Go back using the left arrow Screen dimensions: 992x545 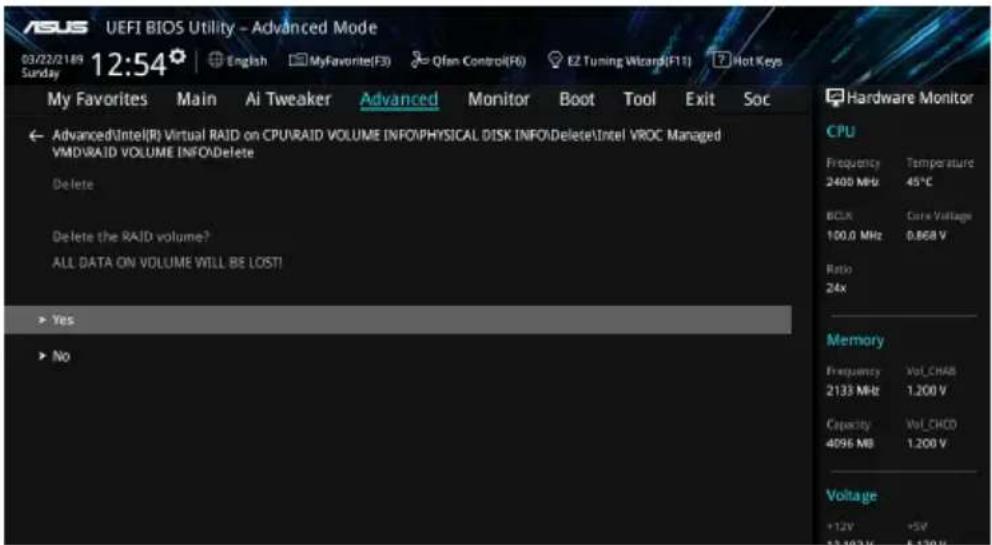(36, 136)
